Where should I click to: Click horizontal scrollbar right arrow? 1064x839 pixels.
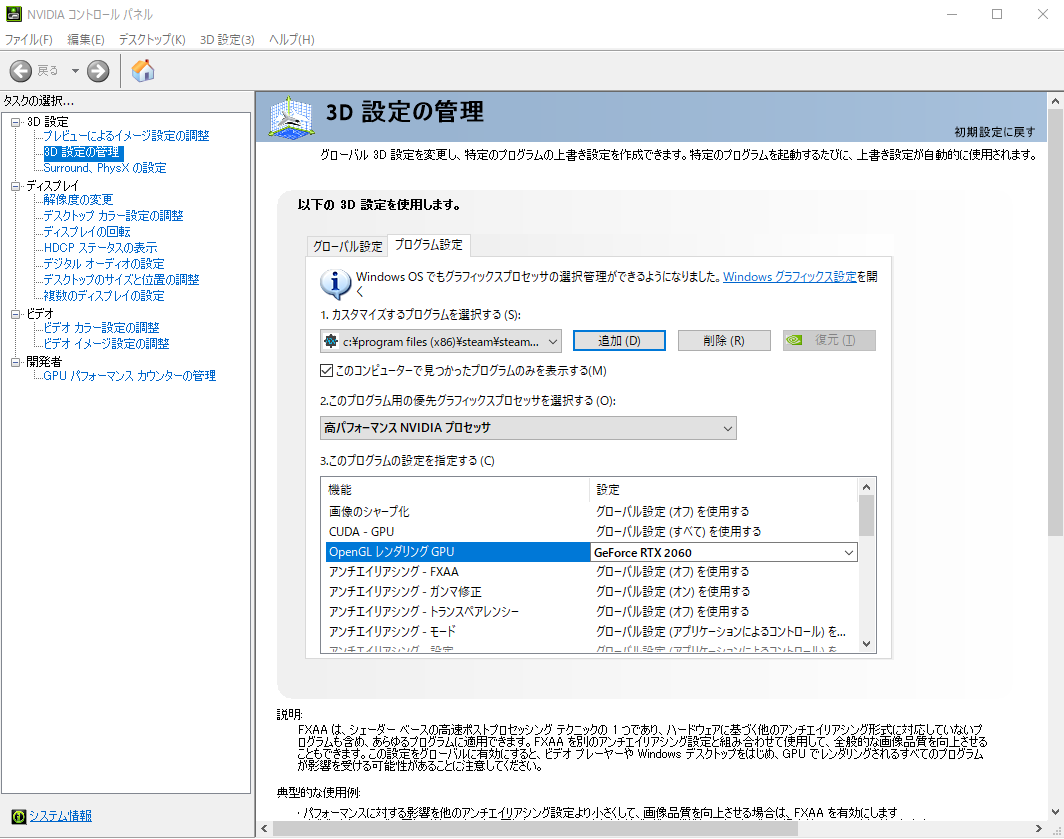pyautogui.click(x=1038, y=829)
